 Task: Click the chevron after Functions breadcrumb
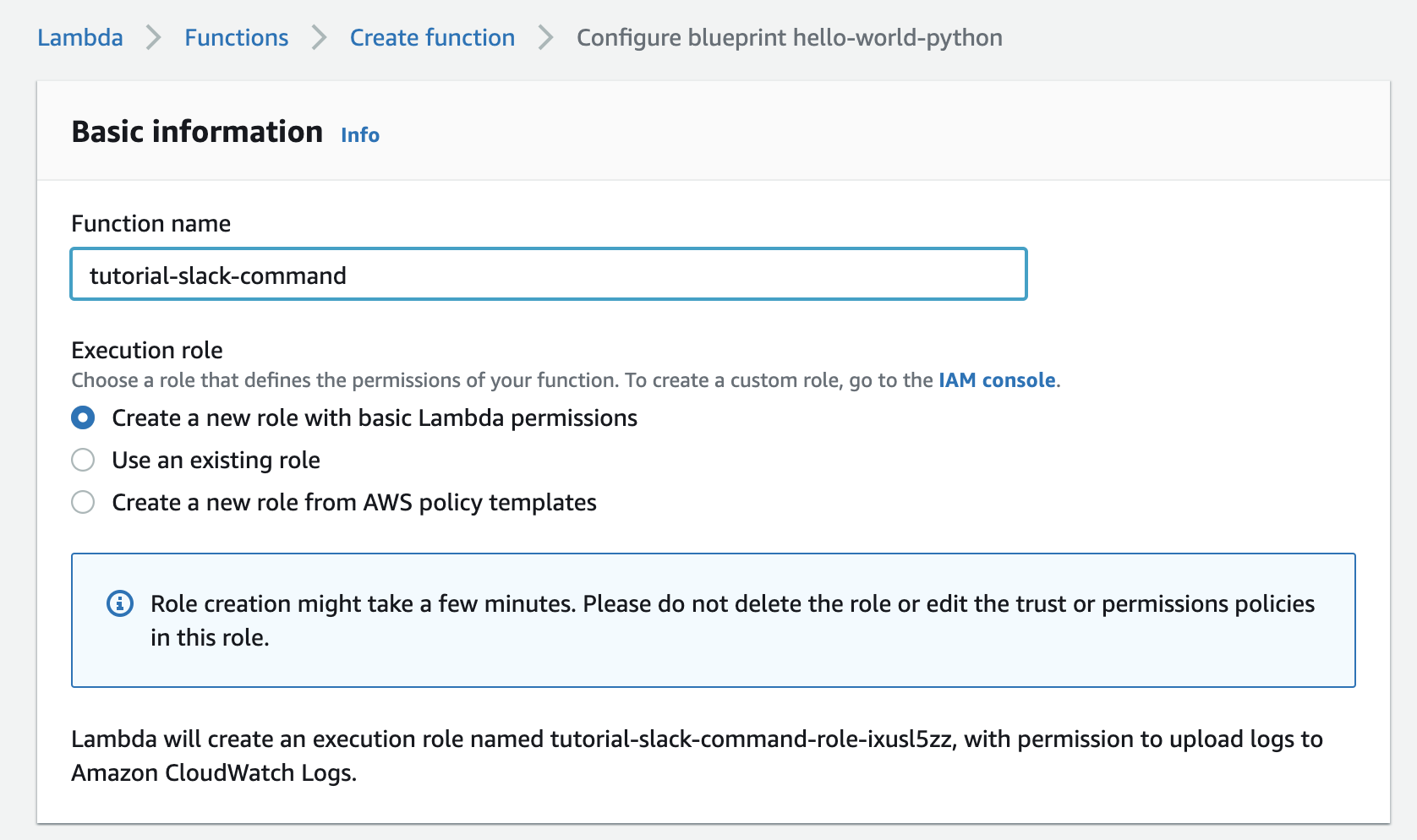click(318, 37)
